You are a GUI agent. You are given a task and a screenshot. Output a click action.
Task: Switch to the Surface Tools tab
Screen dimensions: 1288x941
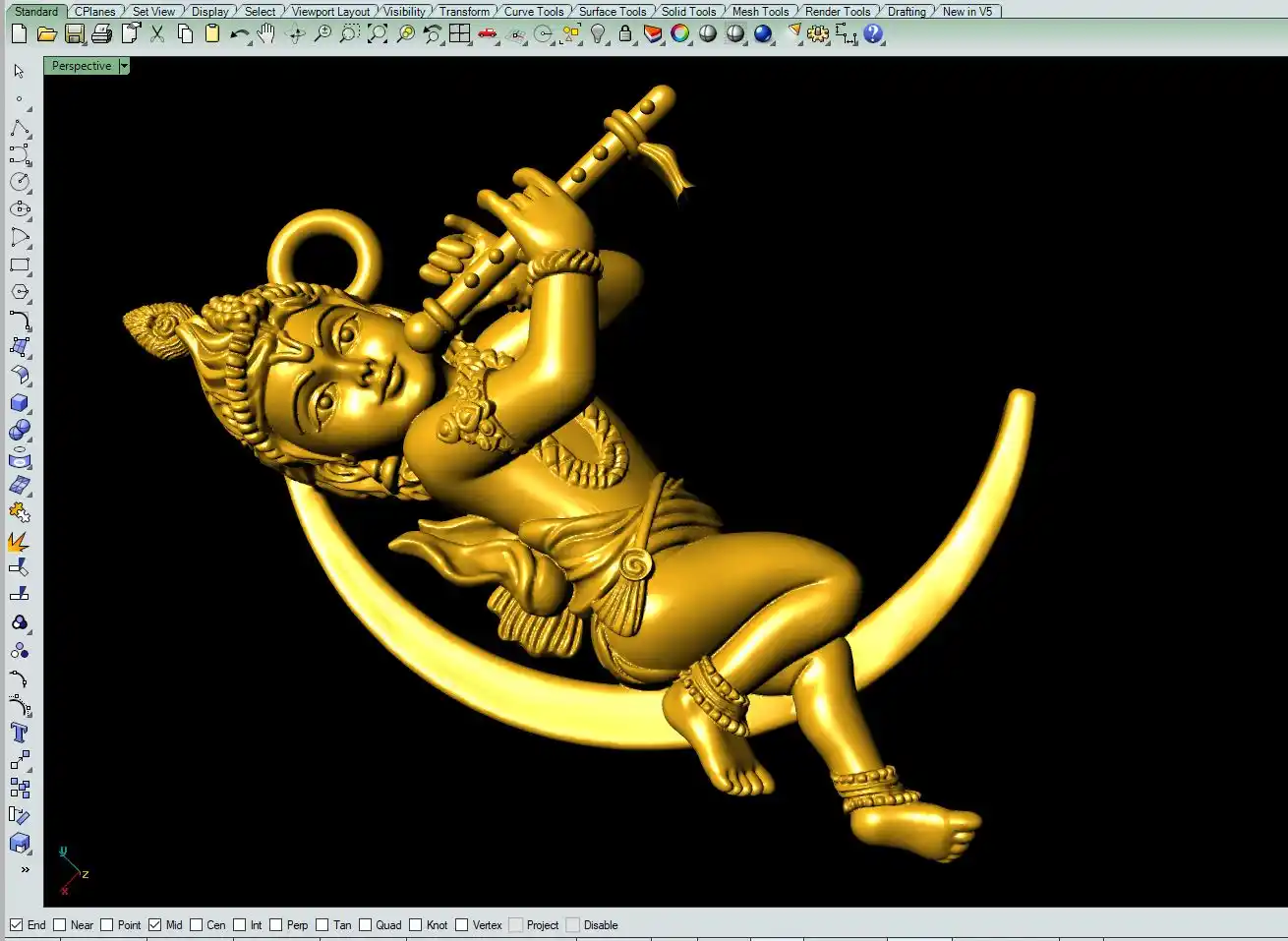612,12
